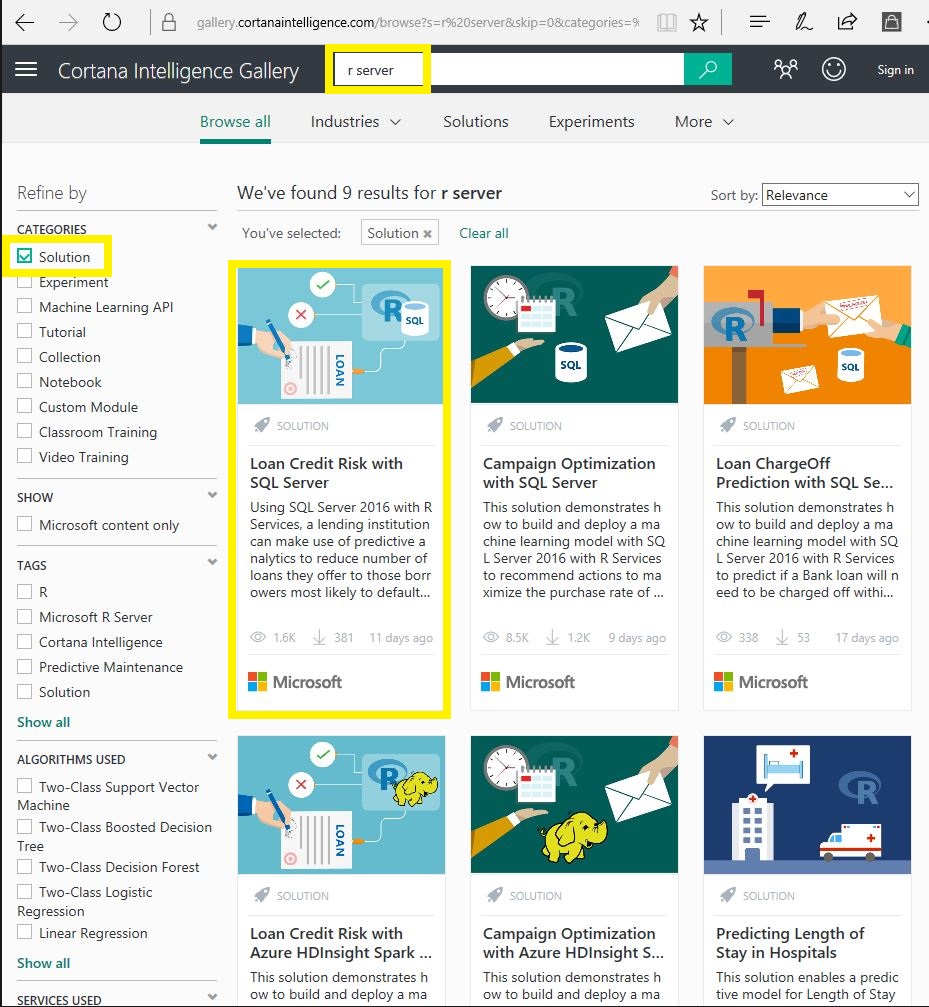Open the browser Hub lines icon
Image resolution: width=929 pixels, height=1007 pixels.
[760, 22]
